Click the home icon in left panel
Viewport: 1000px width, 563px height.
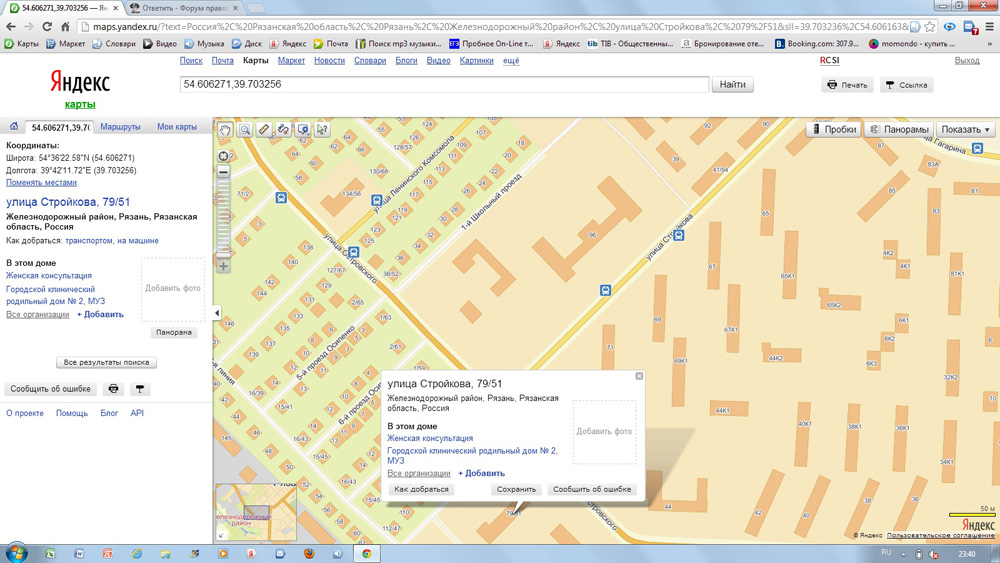[x=14, y=127]
